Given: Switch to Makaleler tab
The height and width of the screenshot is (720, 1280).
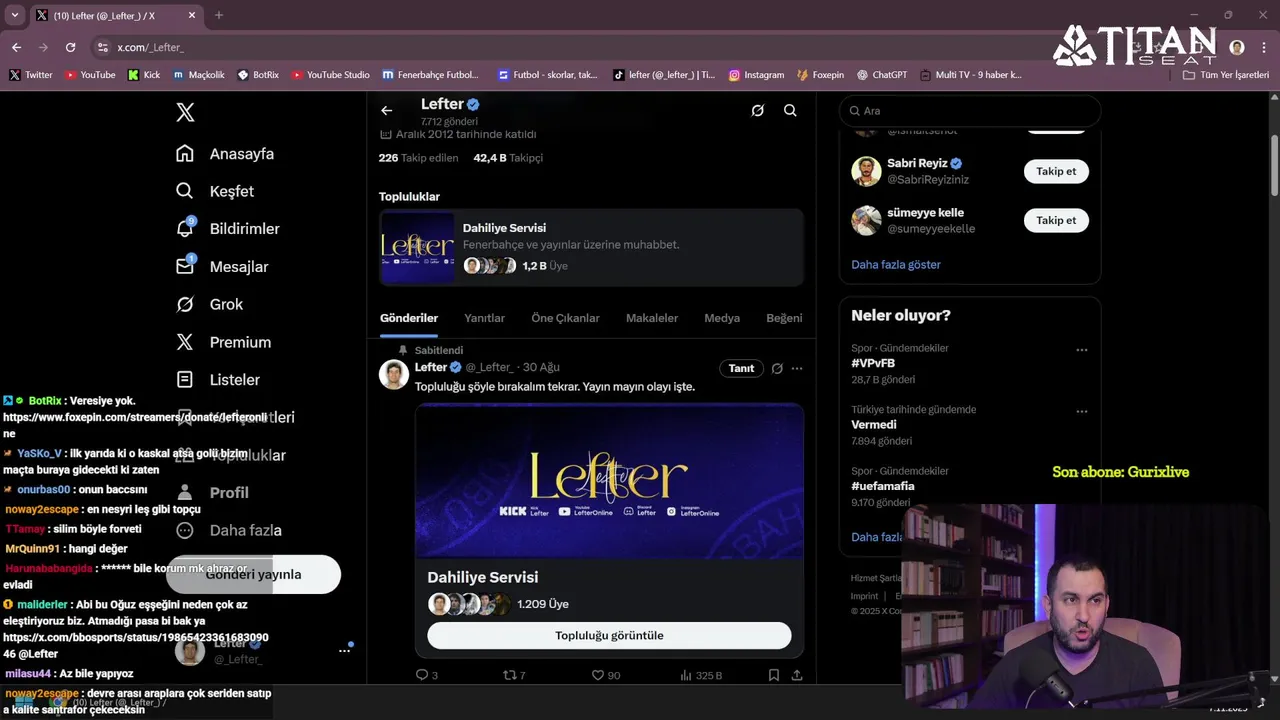Looking at the screenshot, I should coord(652,318).
